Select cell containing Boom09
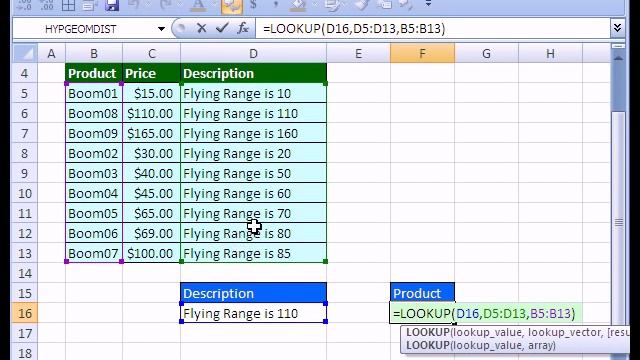This screenshot has width=640, height=360. [x=94, y=133]
